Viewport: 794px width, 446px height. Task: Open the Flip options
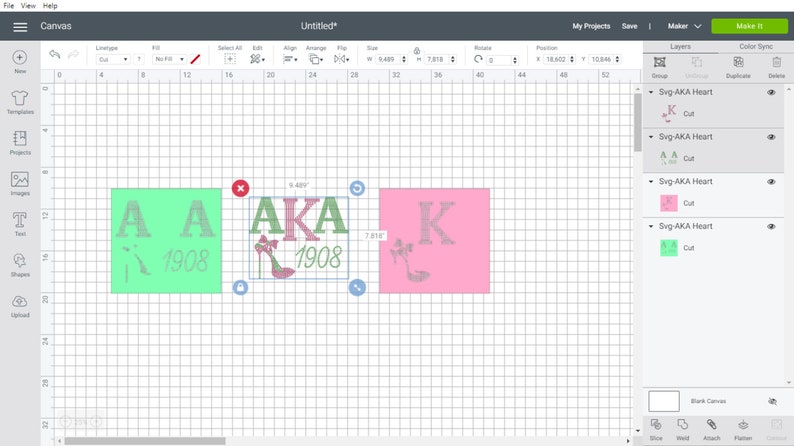(x=341, y=59)
